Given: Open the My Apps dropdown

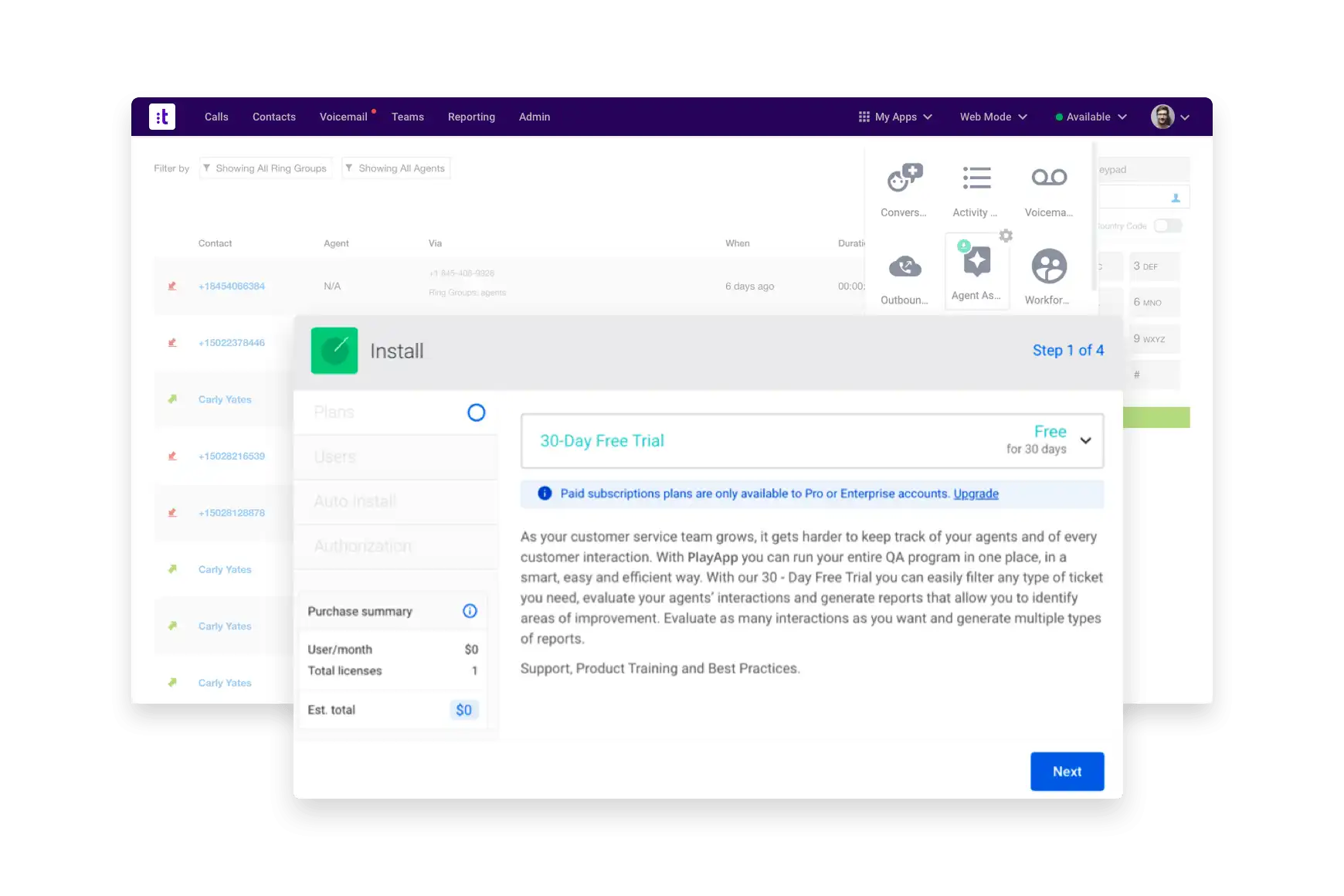Looking at the screenshot, I should [x=895, y=117].
